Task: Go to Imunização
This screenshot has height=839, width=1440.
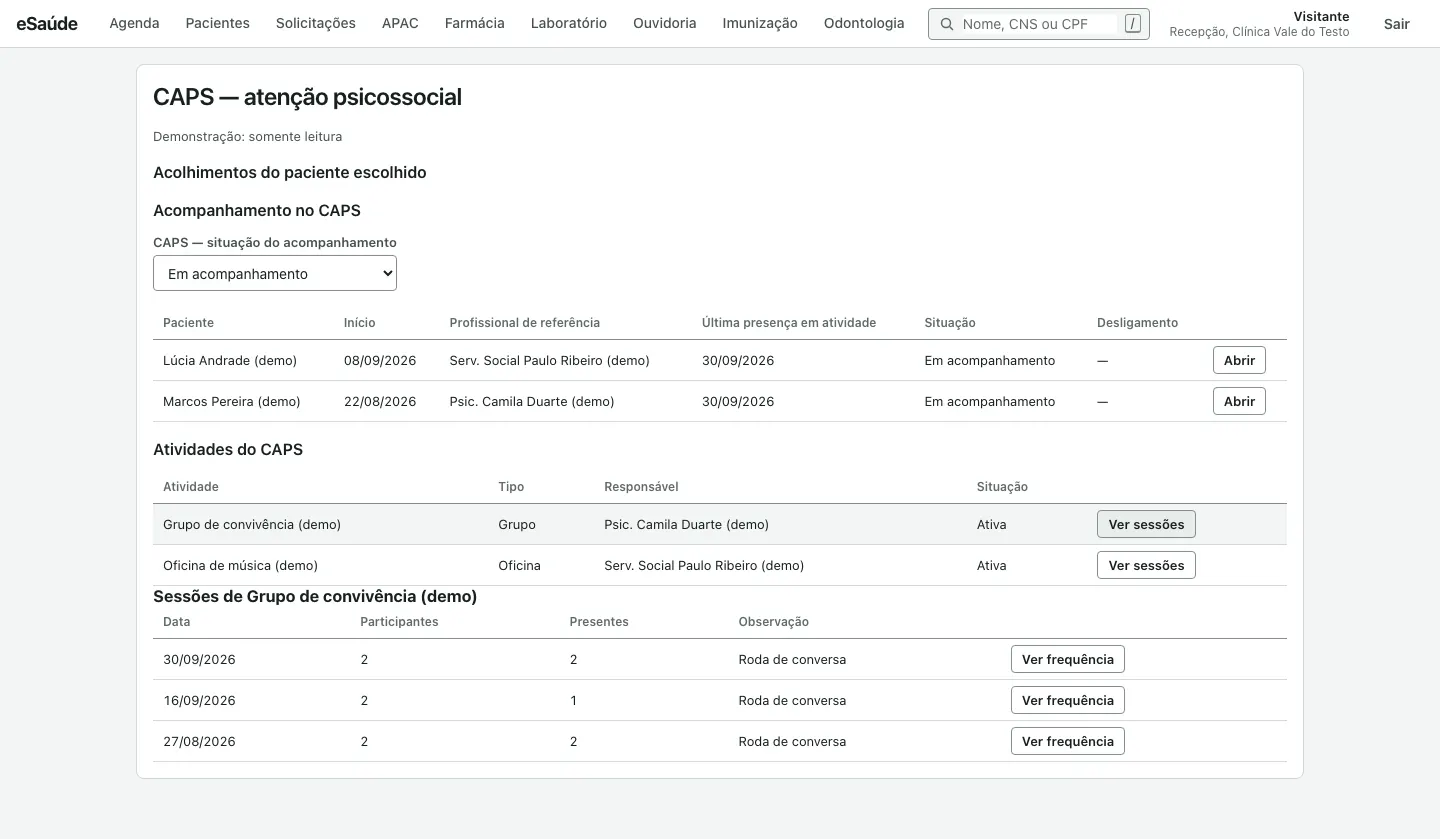Action: point(760,23)
